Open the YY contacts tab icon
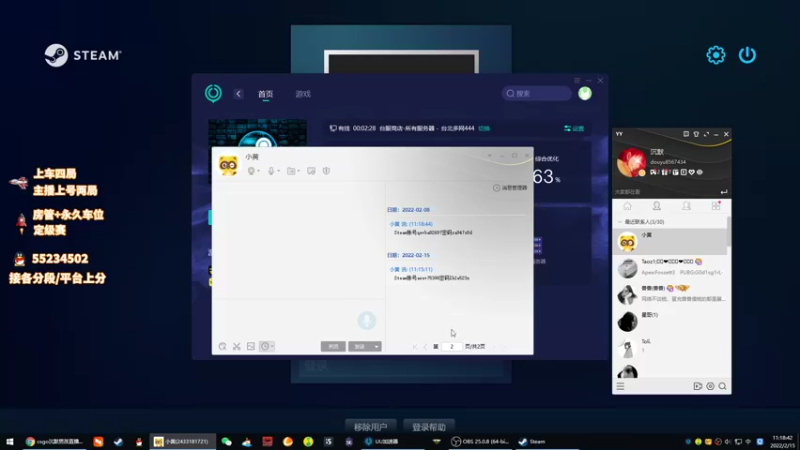 [x=657, y=206]
